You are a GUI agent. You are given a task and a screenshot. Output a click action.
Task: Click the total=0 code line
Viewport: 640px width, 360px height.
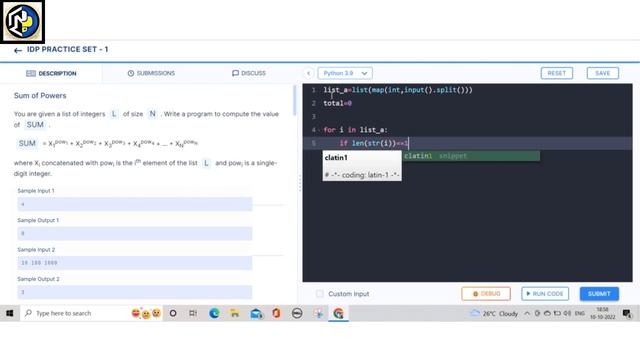tap(338, 103)
